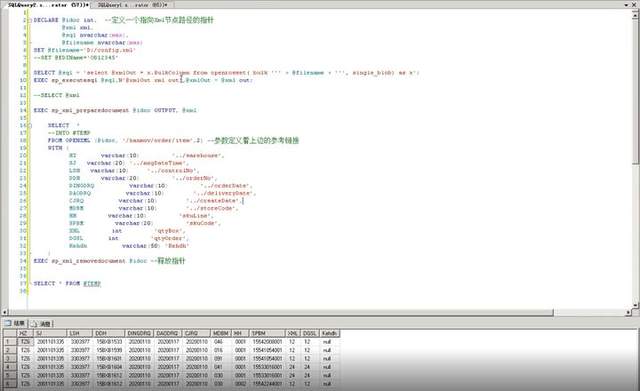
Task: Collapse the SELECT block on line 16
Action: point(30,125)
